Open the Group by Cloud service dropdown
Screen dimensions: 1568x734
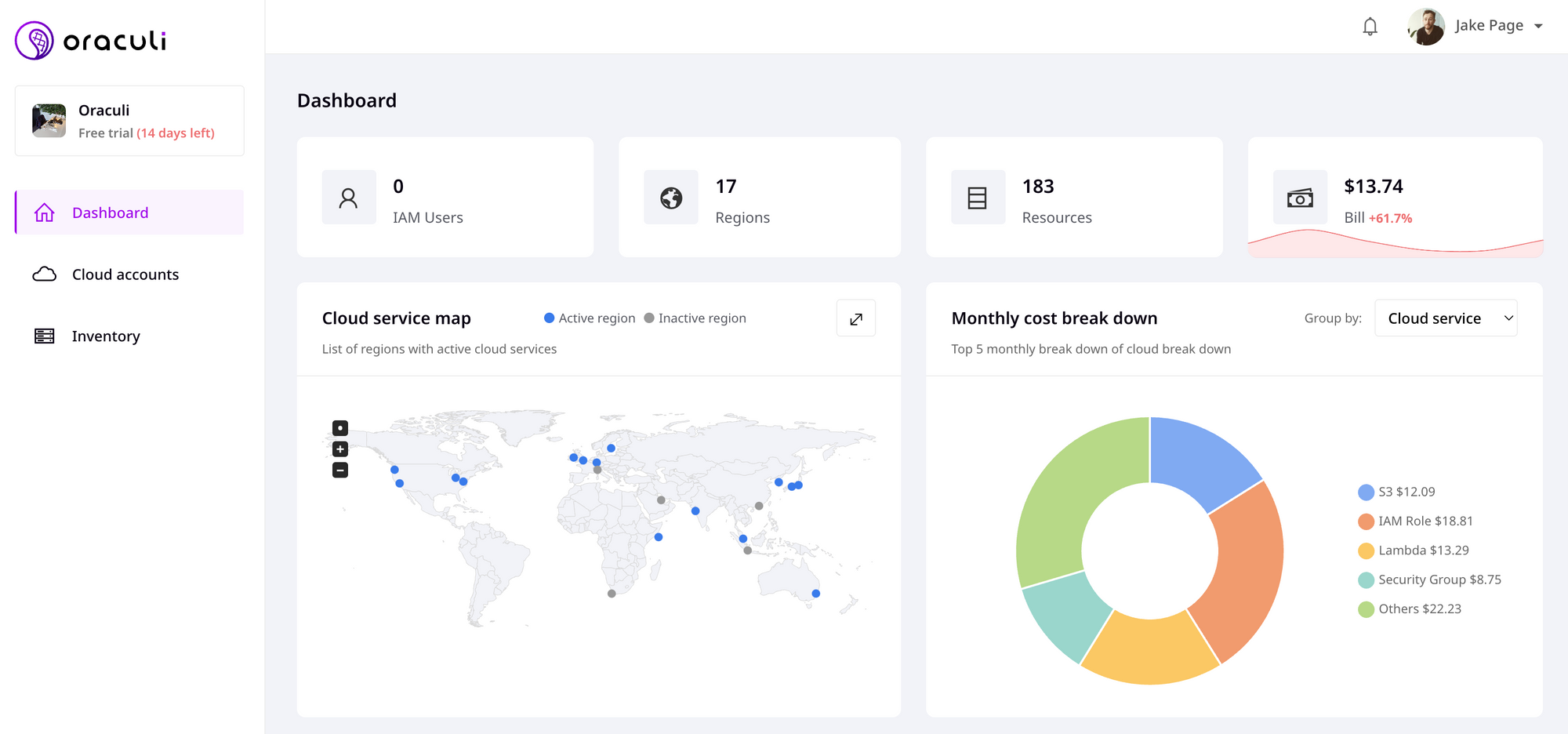click(1446, 318)
